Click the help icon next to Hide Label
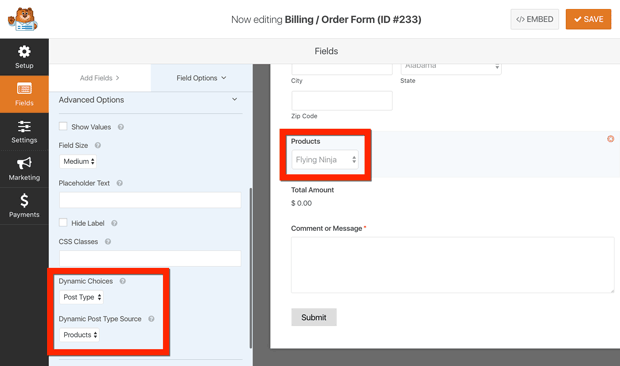 [x=114, y=223]
